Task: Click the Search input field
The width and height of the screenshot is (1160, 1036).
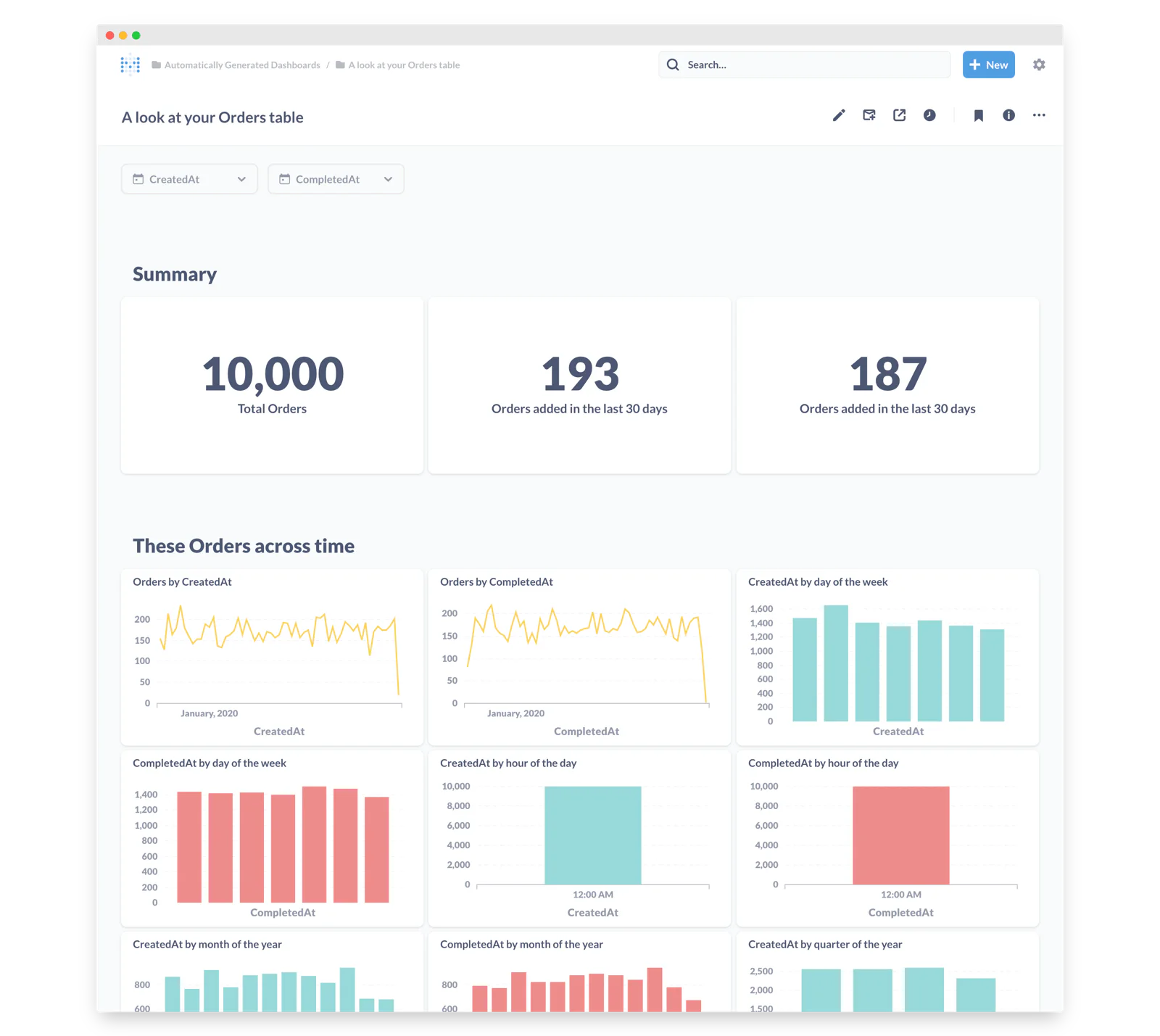Action: [x=804, y=65]
